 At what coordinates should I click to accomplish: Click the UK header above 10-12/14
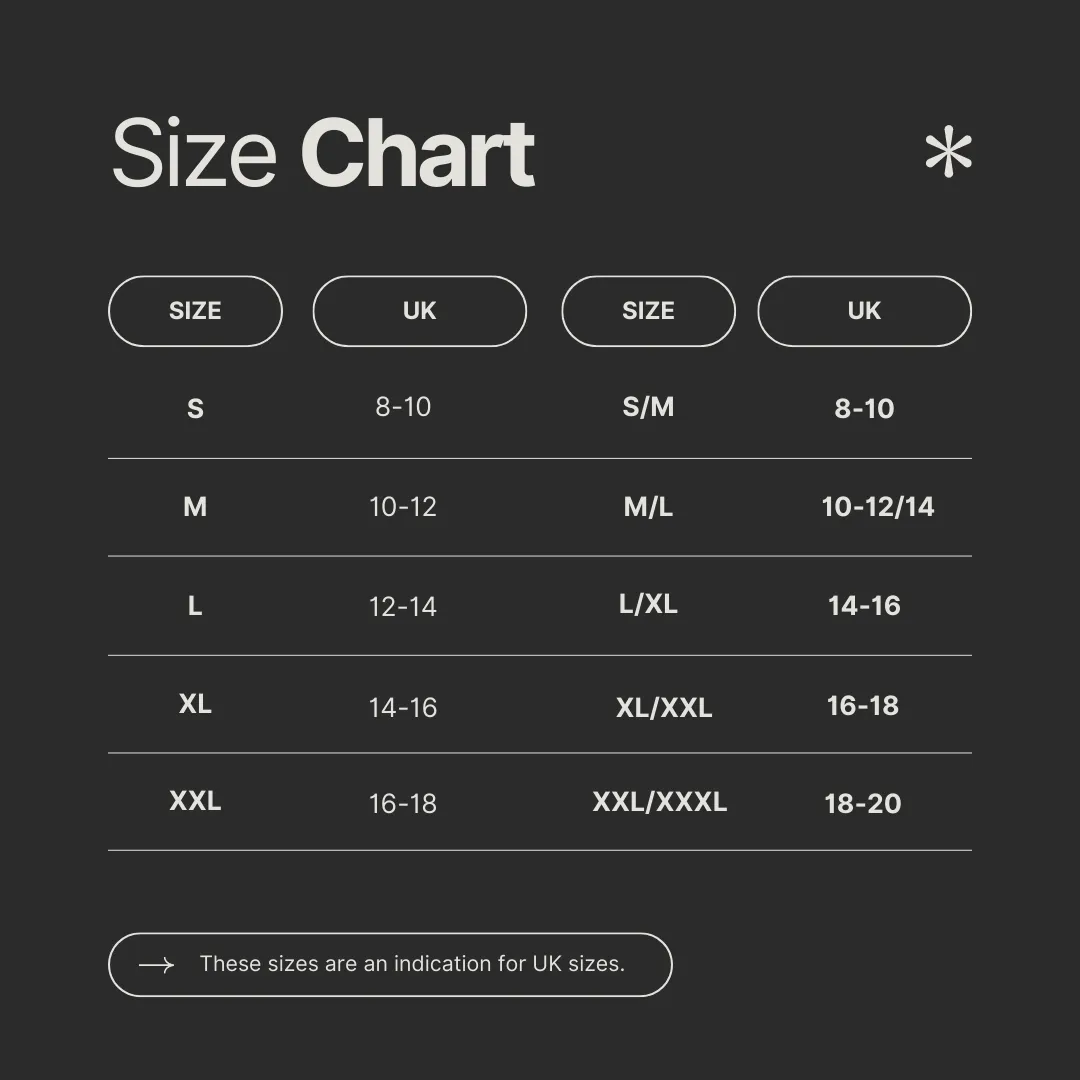pyautogui.click(x=864, y=311)
